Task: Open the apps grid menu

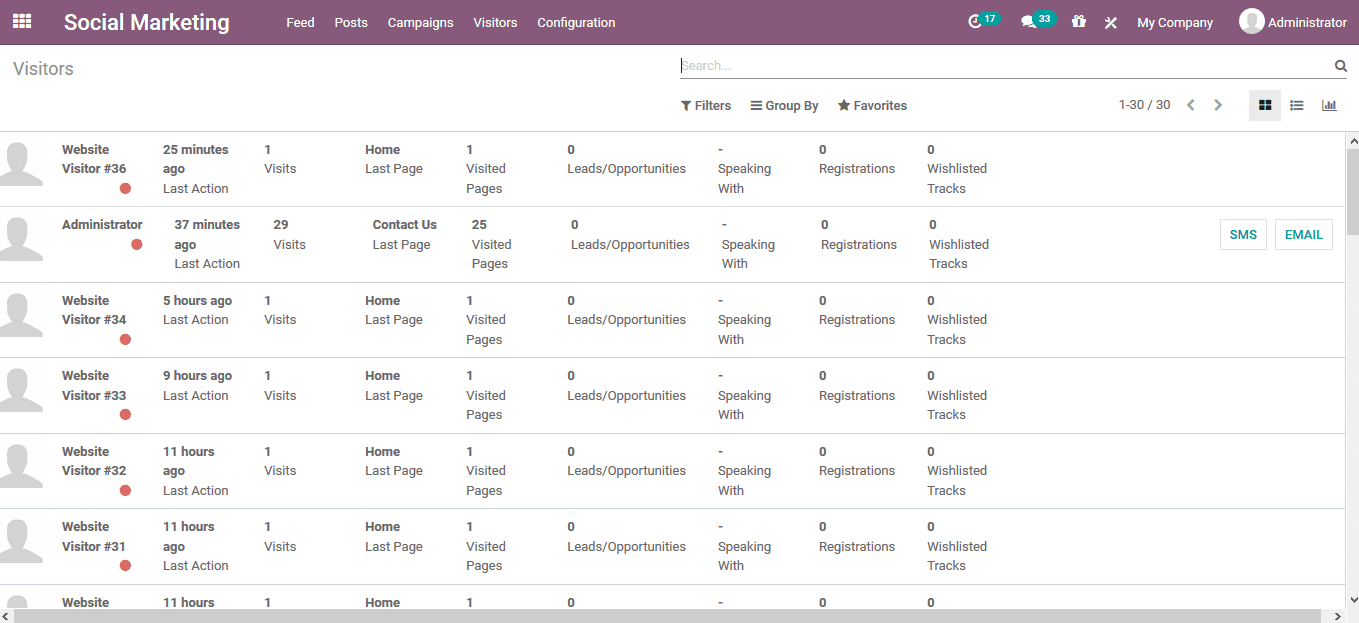Action: pos(22,21)
